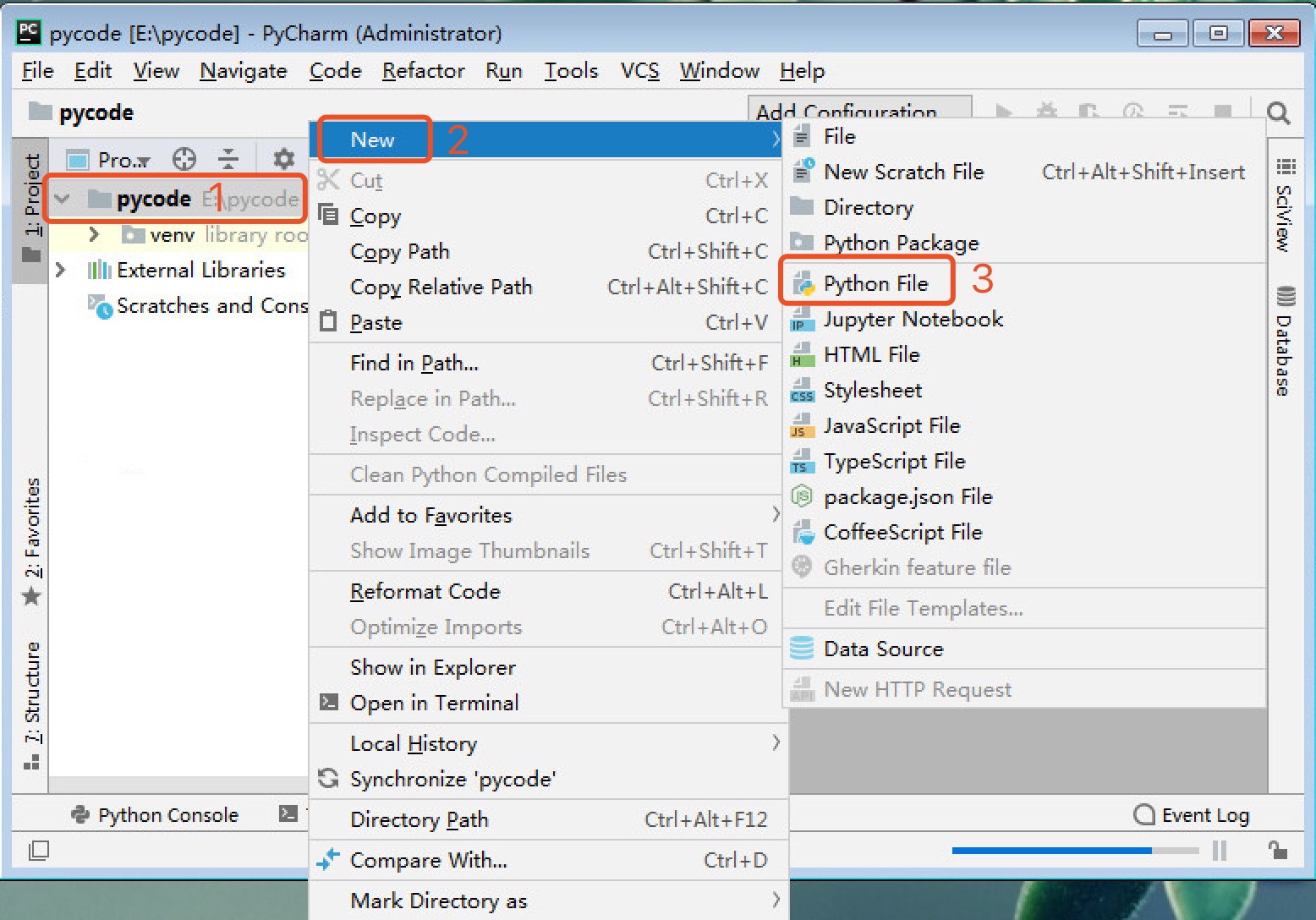The width and height of the screenshot is (1316, 920).
Task: Click the package.json File icon
Action: (x=802, y=496)
